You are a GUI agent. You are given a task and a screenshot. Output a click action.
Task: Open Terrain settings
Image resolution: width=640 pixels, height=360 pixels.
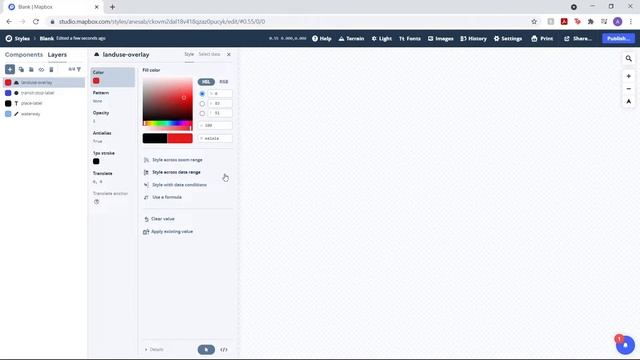(351, 38)
